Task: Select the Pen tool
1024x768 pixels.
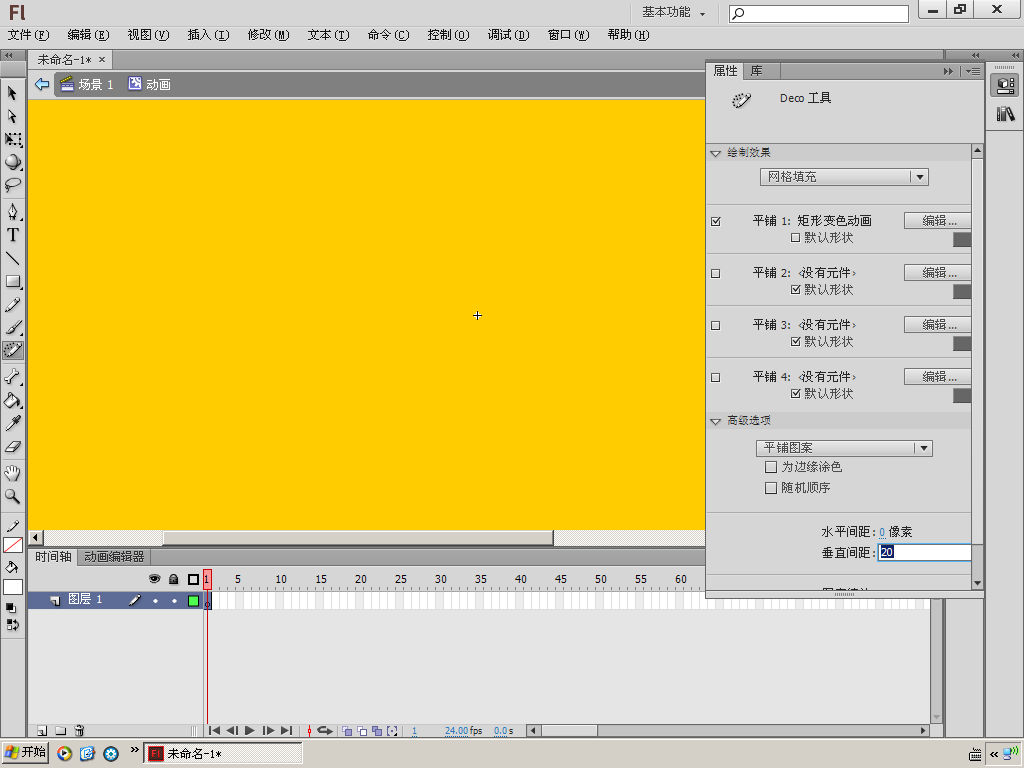Action: tap(13, 210)
